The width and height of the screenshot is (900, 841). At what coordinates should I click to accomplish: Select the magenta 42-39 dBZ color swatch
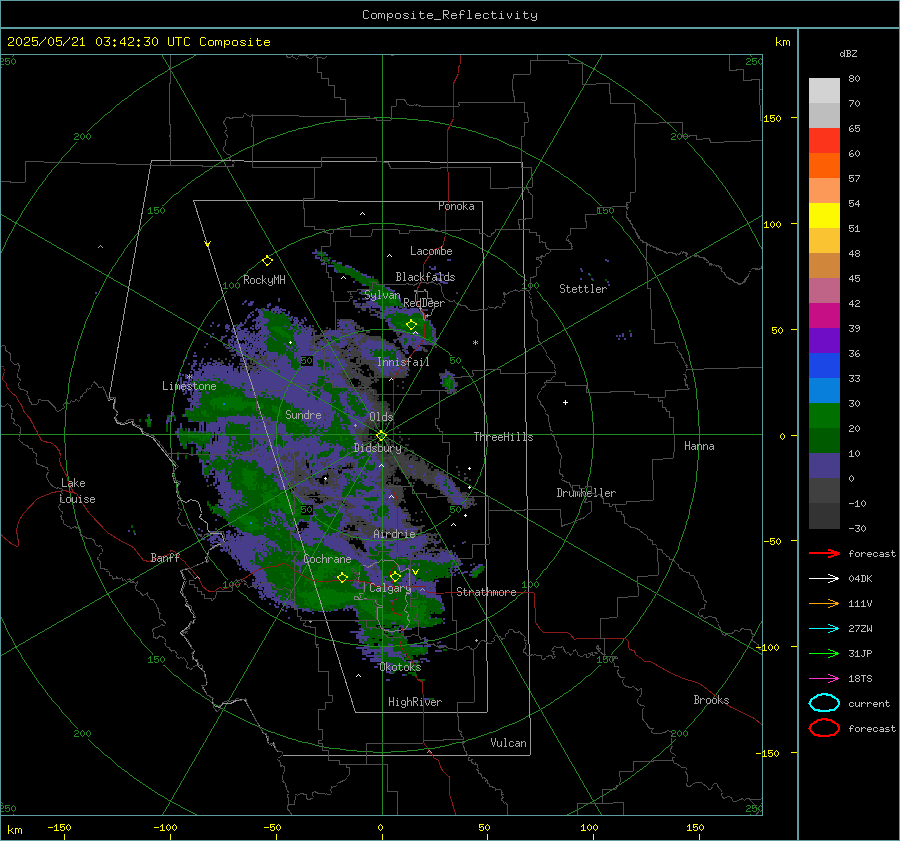[824, 316]
